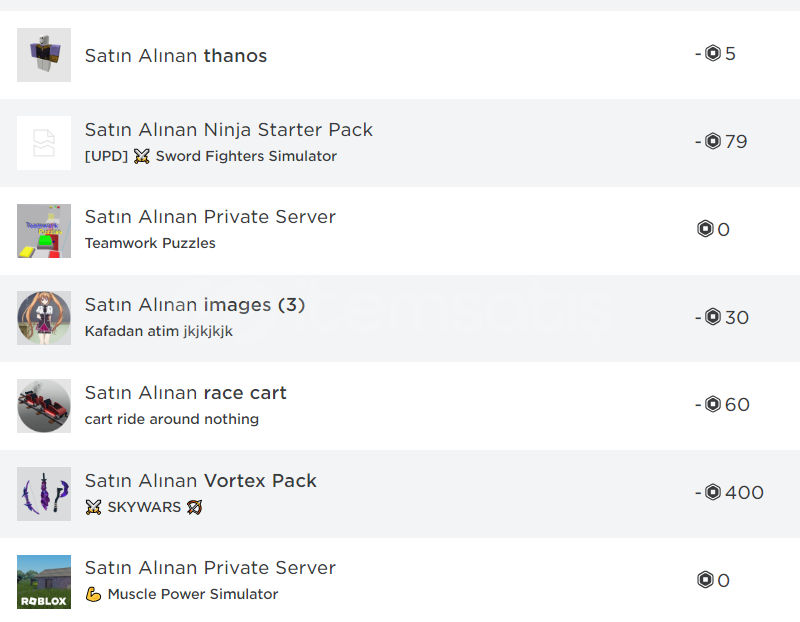Click the Robux icon beside 400

[x=713, y=492]
